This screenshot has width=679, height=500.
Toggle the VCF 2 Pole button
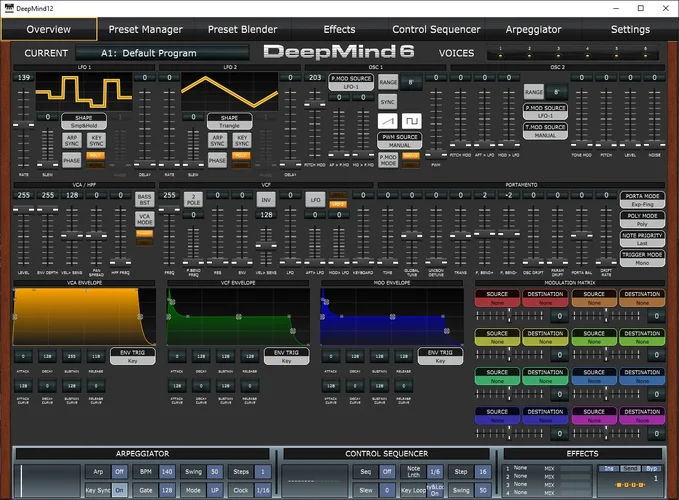pyautogui.click(x=193, y=200)
